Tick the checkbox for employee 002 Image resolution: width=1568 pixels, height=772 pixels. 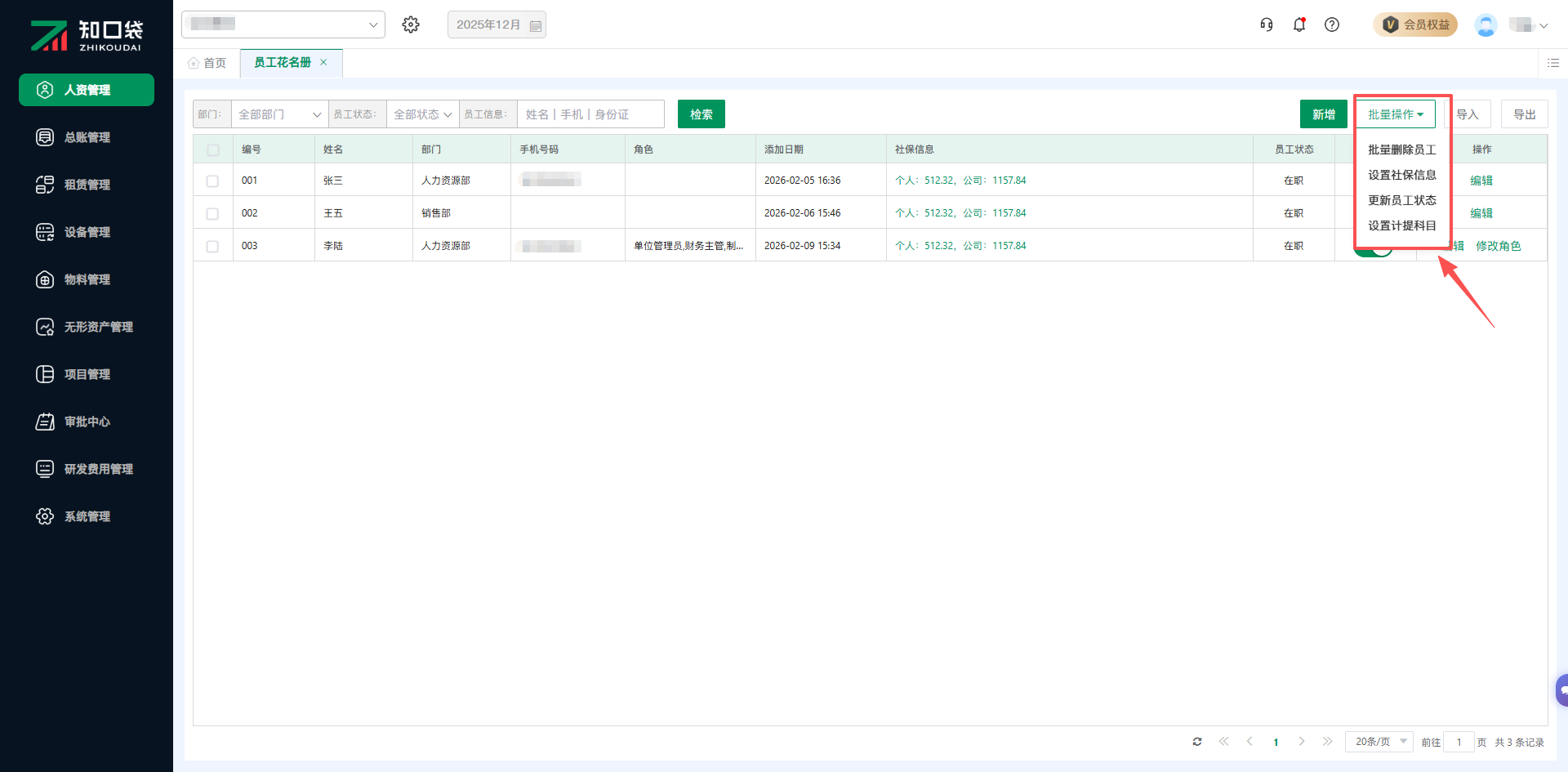click(x=212, y=213)
